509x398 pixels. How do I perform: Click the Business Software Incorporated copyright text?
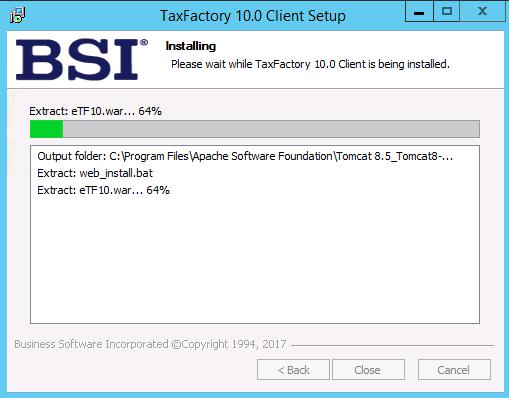pos(150,344)
